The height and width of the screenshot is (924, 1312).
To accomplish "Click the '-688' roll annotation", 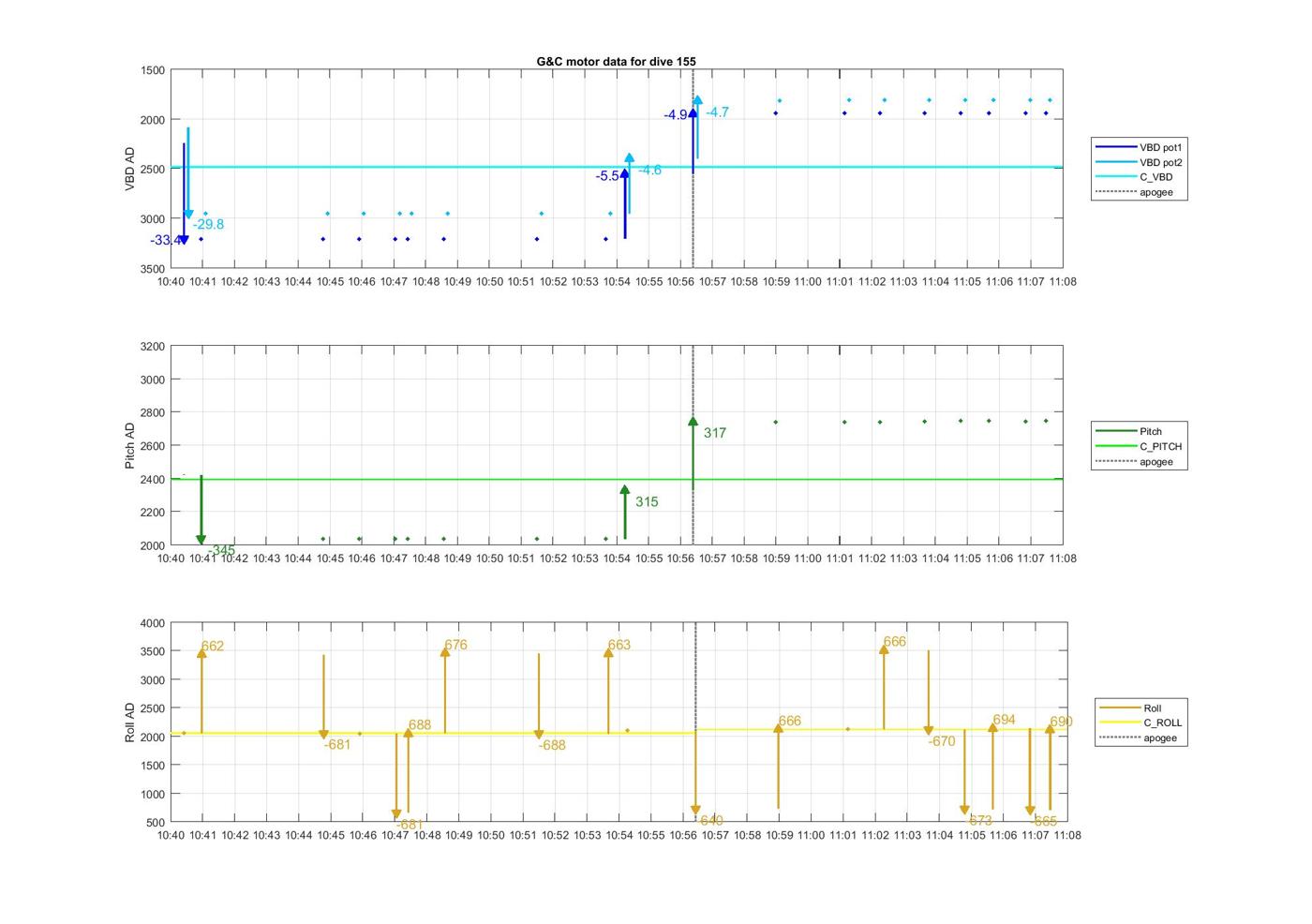I will point(552,745).
